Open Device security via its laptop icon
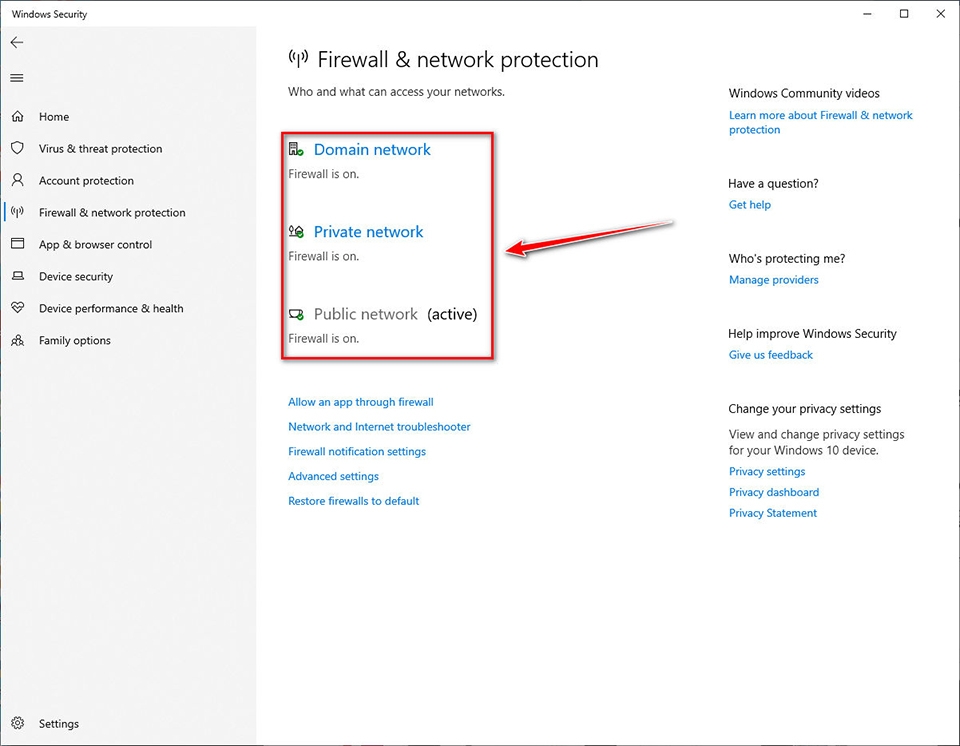The height and width of the screenshot is (746, 960). tap(20, 276)
